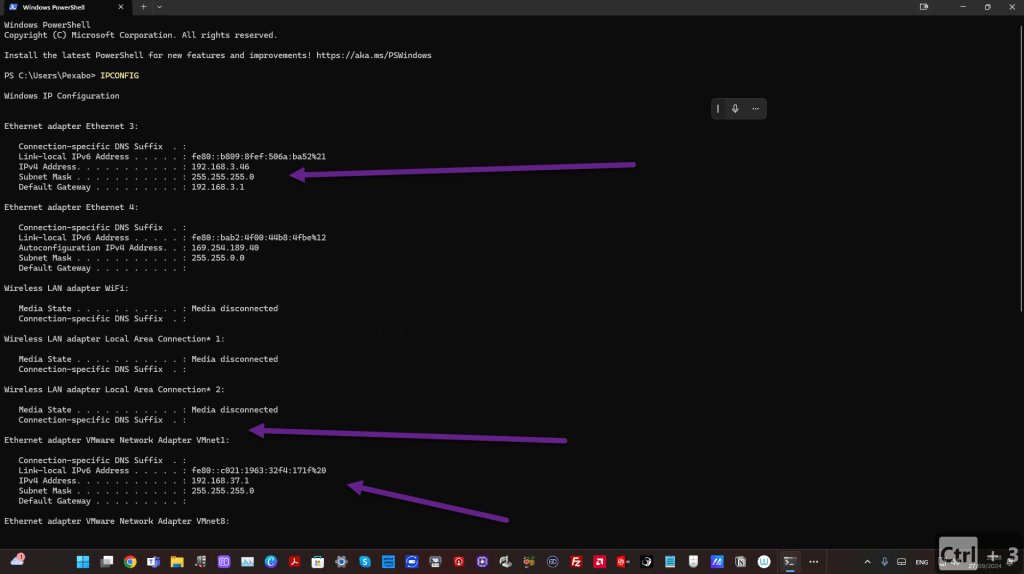
Task: Open Notion from the taskbar
Action: (x=741, y=562)
